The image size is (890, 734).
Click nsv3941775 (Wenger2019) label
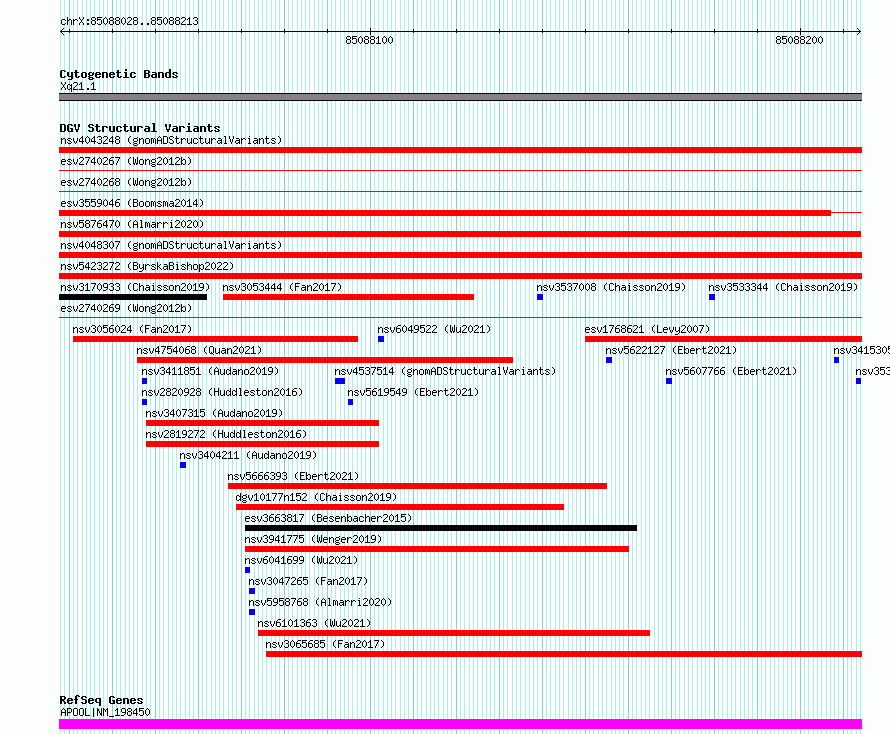313,539
